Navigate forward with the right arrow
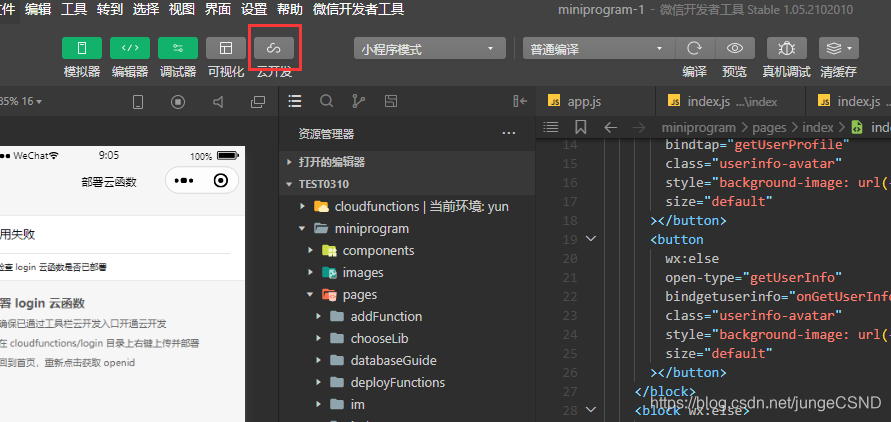The image size is (891, 422). pyautogui.click(x=639, y=127)
